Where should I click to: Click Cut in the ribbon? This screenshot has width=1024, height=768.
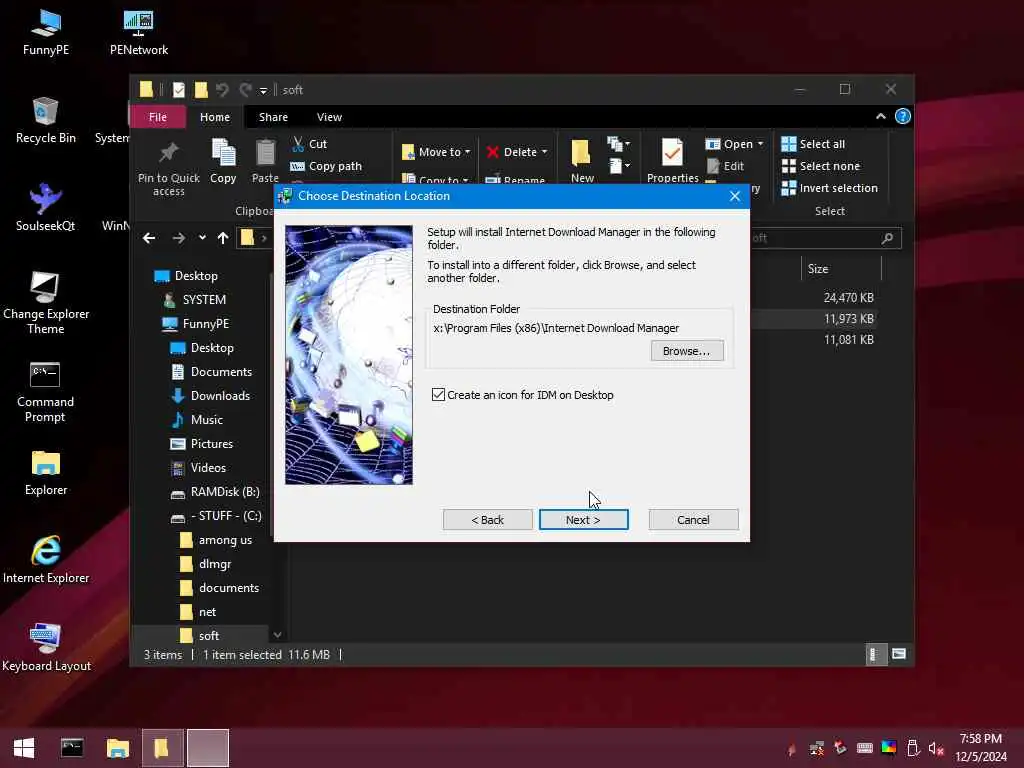[x=310, y=144]
